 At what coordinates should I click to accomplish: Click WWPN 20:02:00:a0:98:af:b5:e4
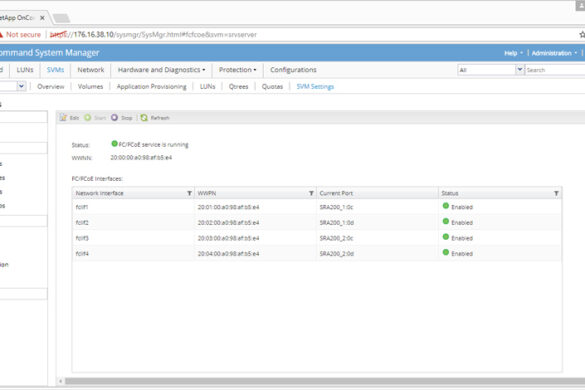(x=228, y=223)
